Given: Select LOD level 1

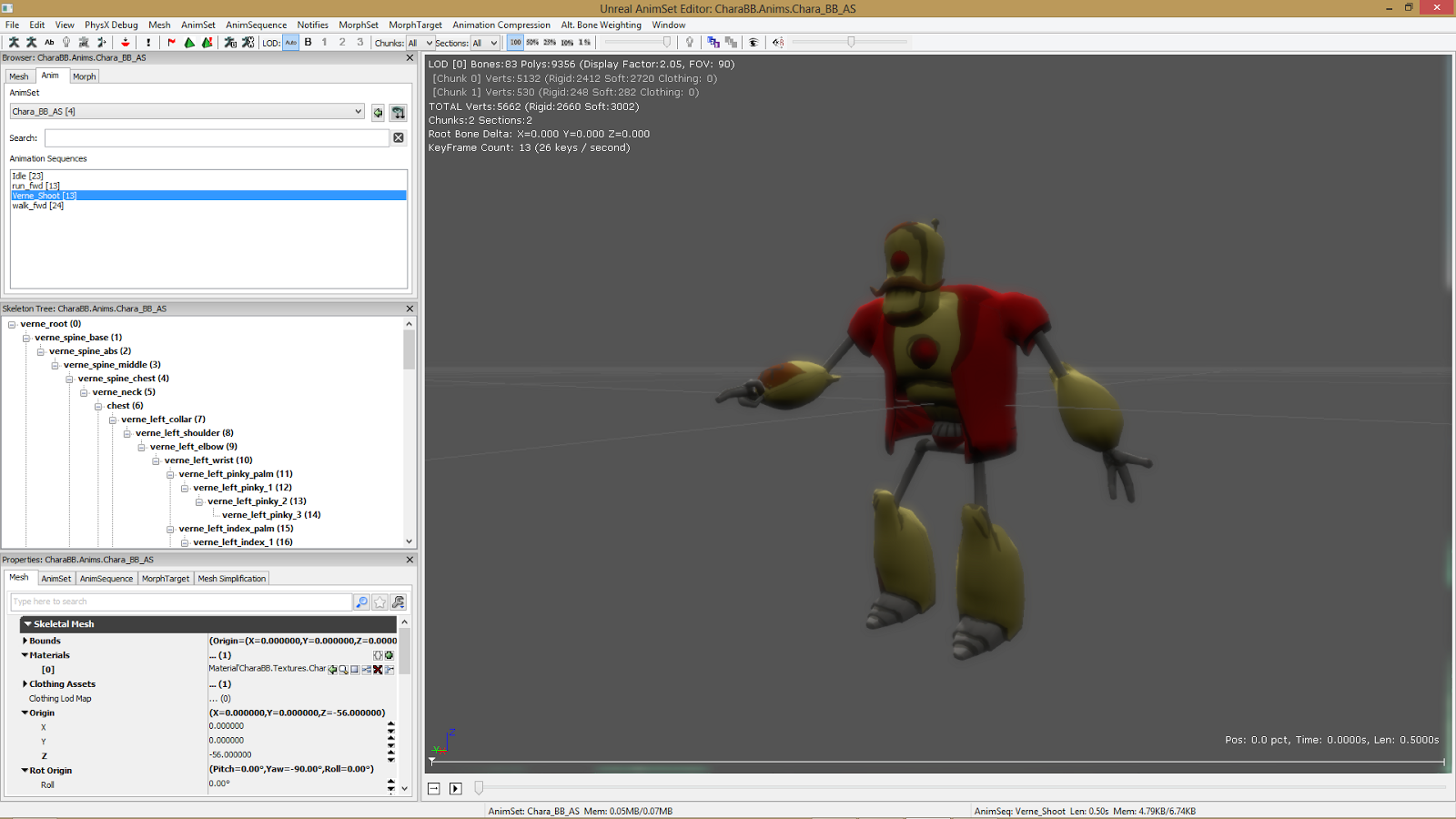Looking at the screenshot, I should [x=325, y=43].
